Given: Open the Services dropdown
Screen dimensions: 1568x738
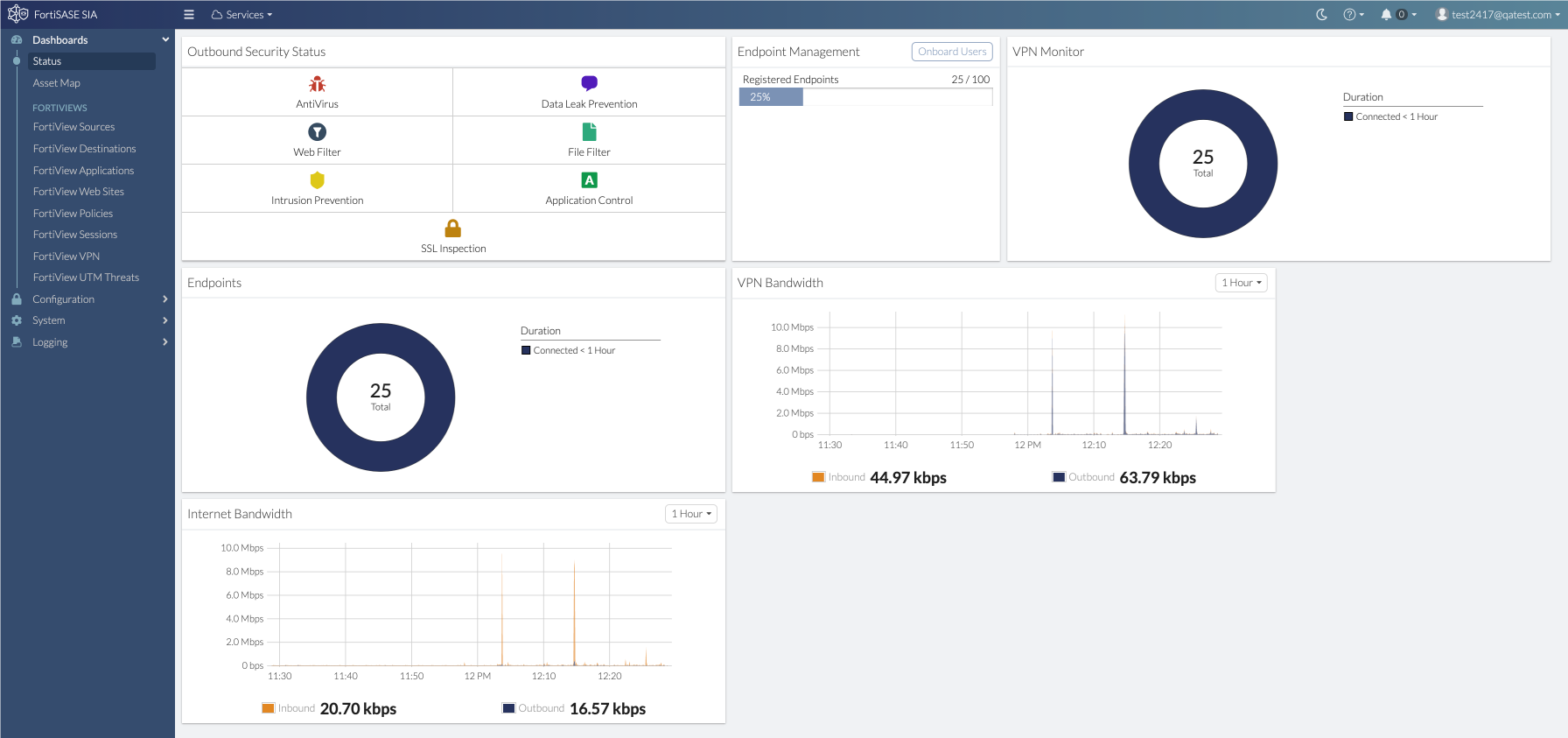Looking at the screenshot, I should 241,15.
